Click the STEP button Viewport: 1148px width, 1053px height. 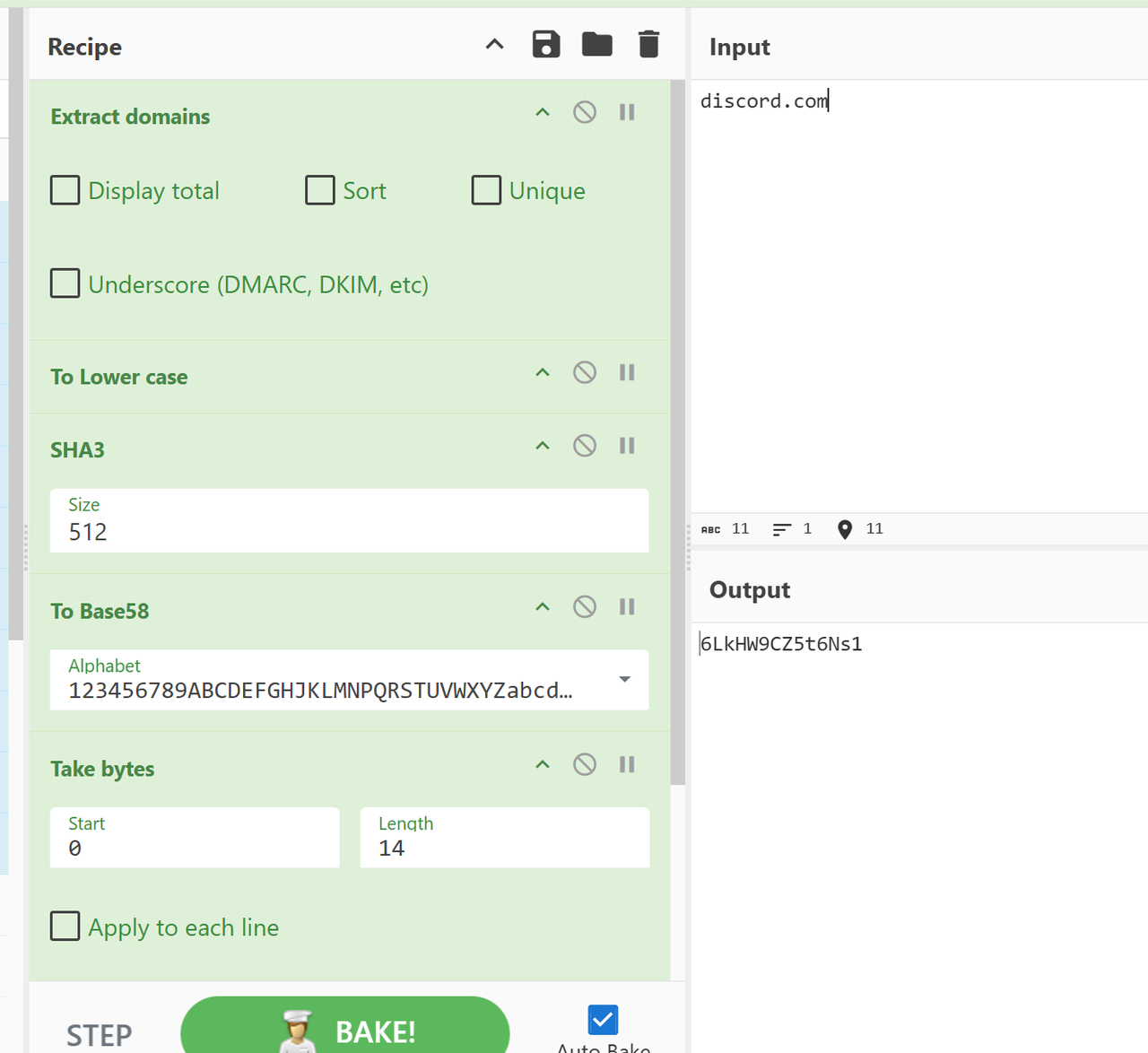click(99, 1035)
